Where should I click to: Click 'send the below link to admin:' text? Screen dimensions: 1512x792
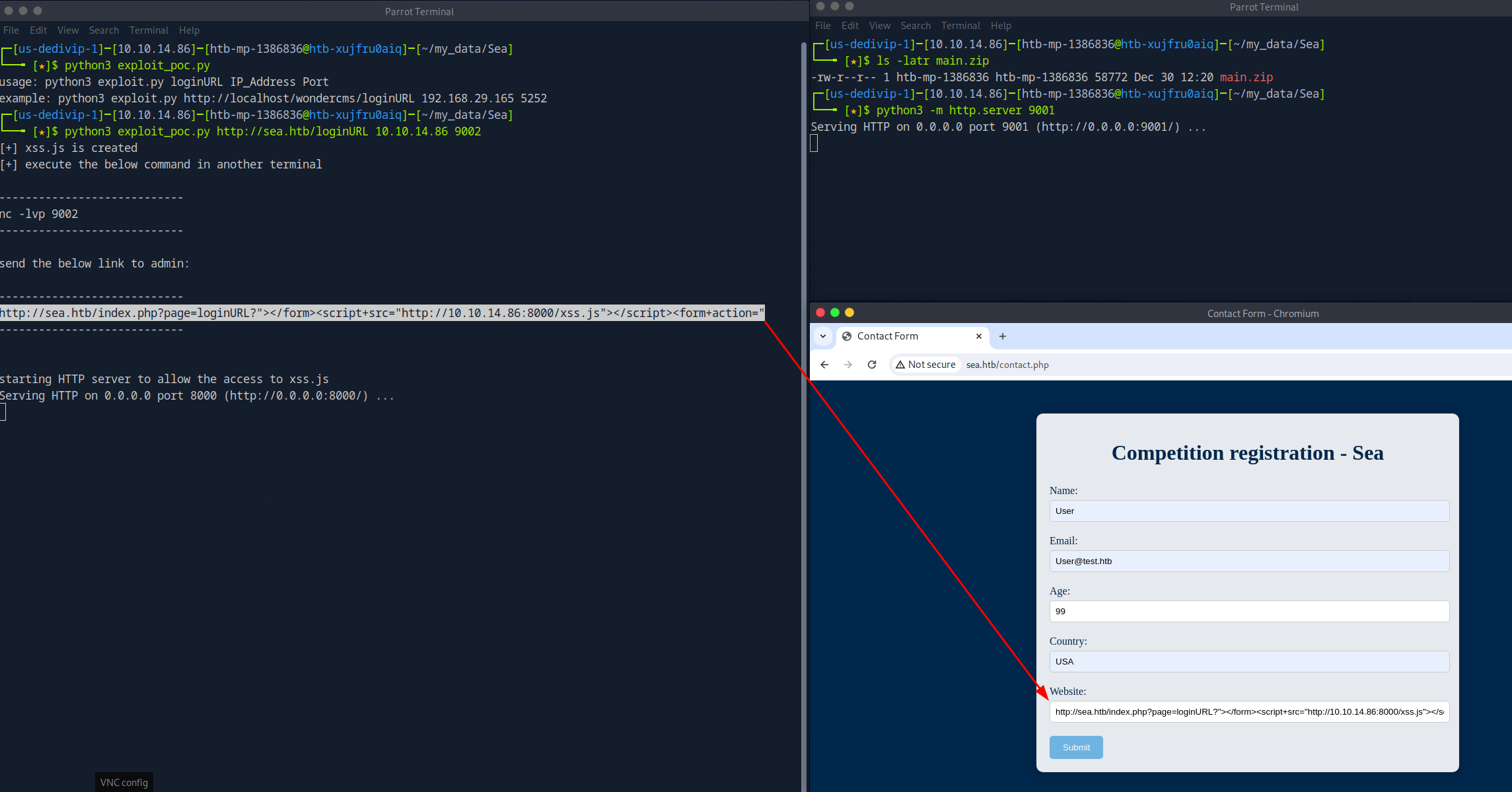(94, 264)
